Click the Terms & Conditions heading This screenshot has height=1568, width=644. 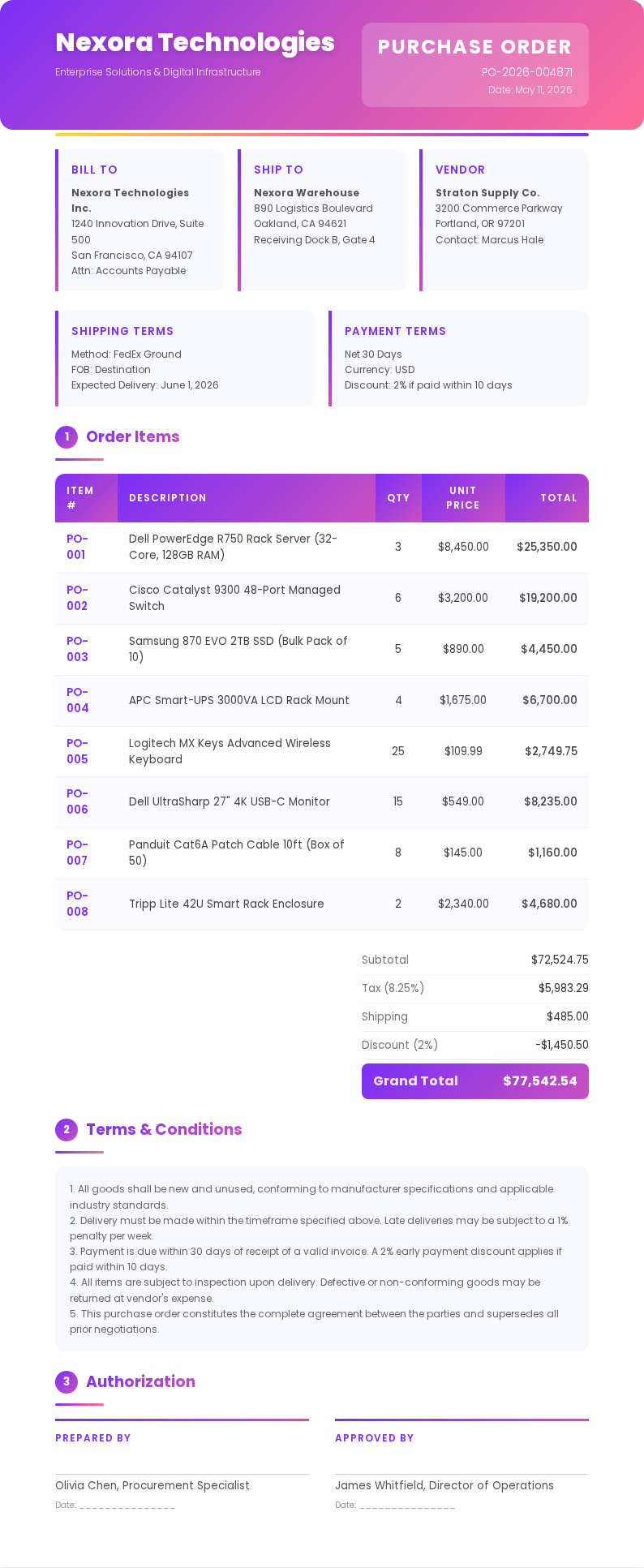pyautogui.click(x=164, y=1129)
